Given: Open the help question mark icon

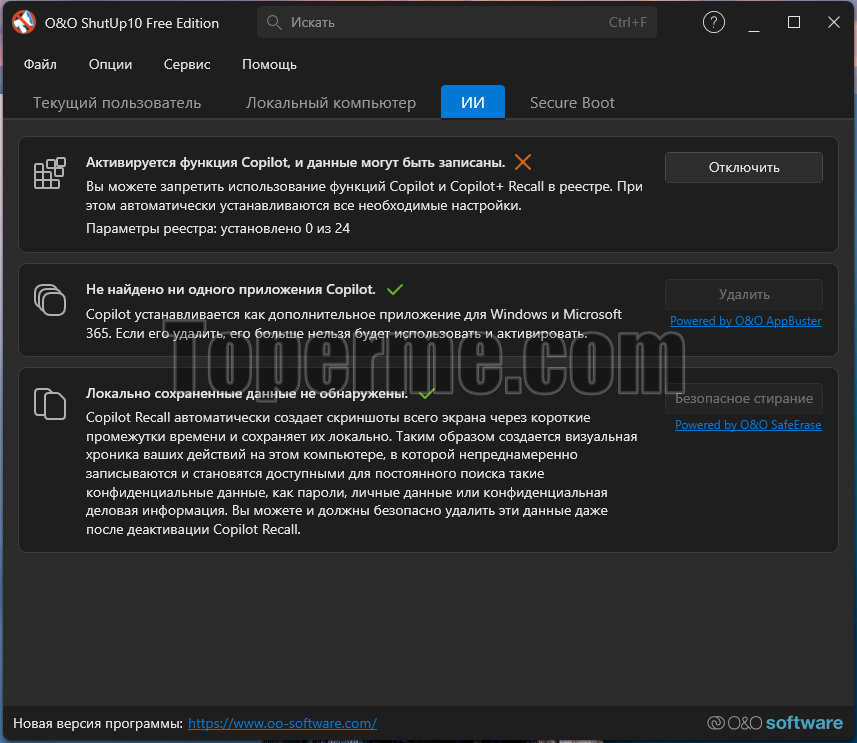Looking at the screenshot, I should [x=714, y=22].
